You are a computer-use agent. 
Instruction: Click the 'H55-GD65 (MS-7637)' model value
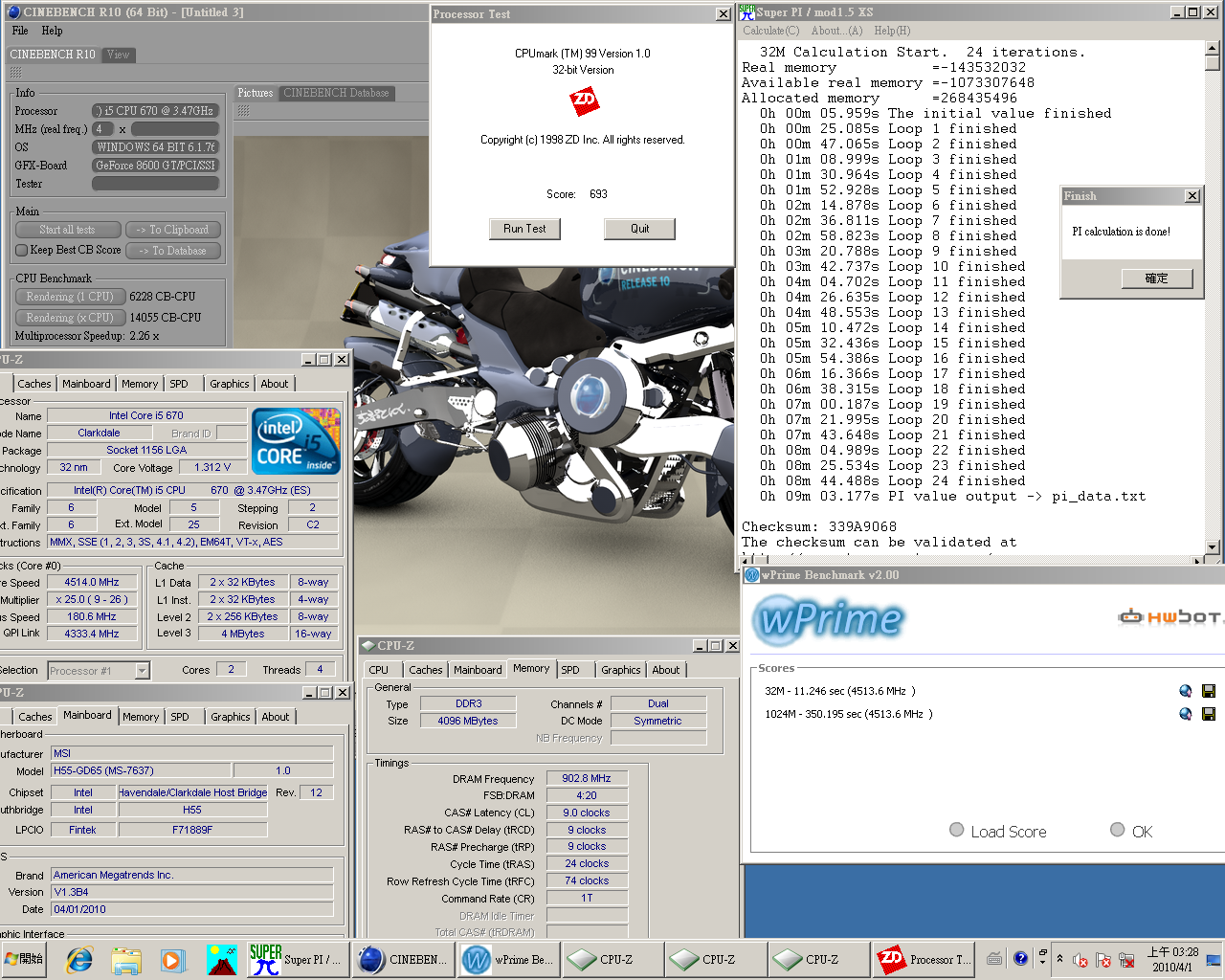point(141,770)
